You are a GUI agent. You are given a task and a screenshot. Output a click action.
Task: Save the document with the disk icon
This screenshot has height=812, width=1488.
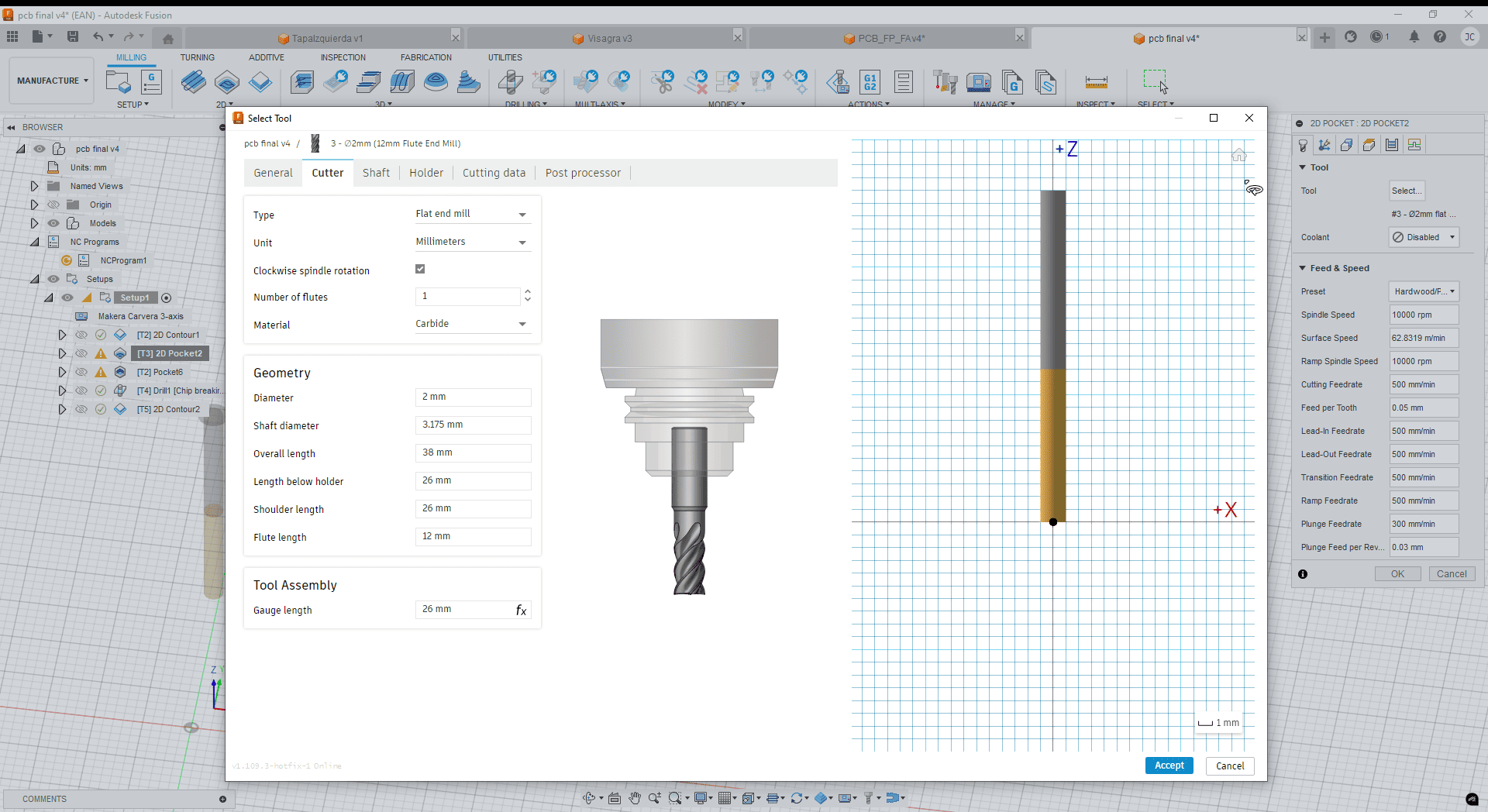[x=73, y=36]
